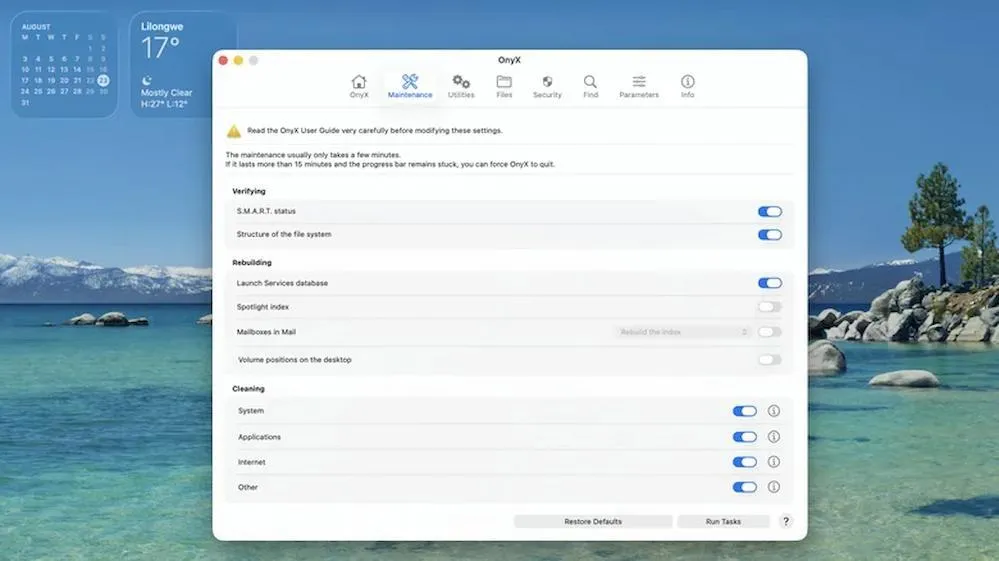Image resolution: width=999 pixels, height=561 pixels.
Task: Close the OnyX window with red button
Action: [x=223, y=60]
